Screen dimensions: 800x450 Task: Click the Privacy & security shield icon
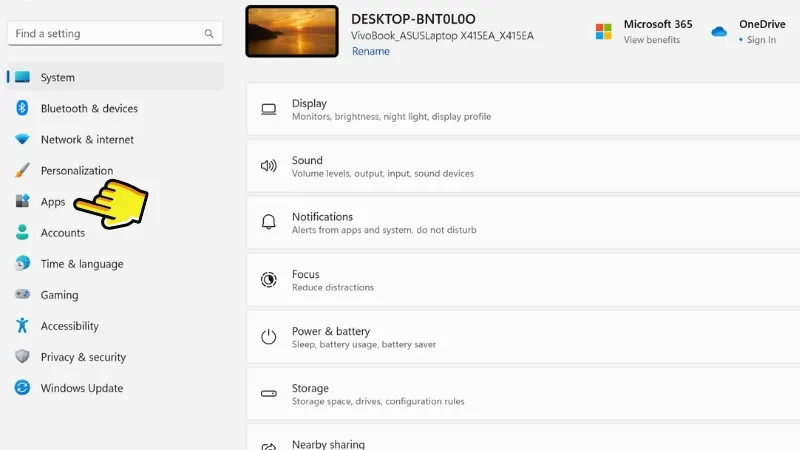pyautogui.click(x=22, y=357)
